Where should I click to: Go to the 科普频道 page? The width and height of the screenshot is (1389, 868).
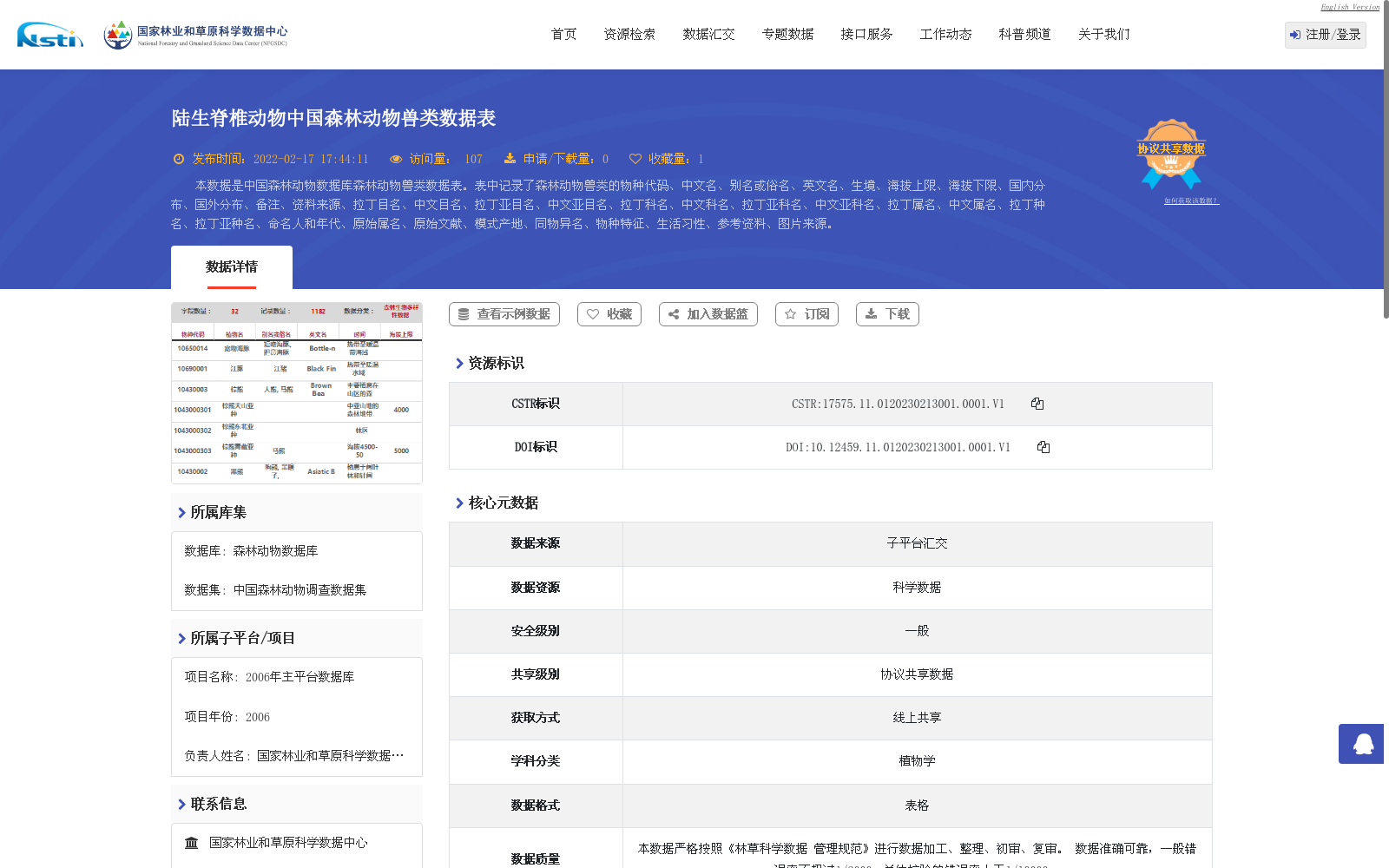[1025, 34]
